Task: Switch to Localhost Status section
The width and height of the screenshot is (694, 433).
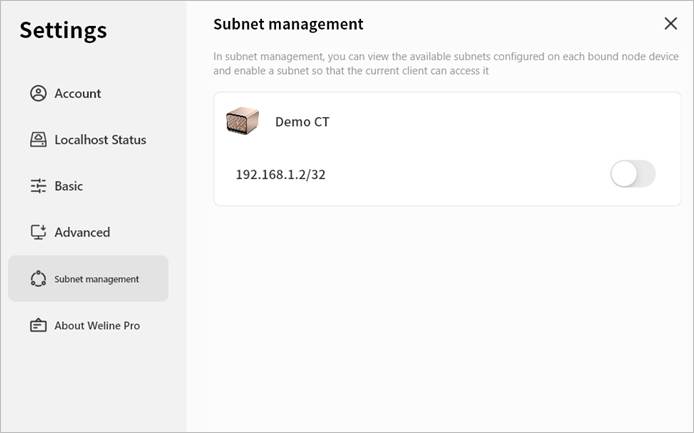Action: click(100, 140)
